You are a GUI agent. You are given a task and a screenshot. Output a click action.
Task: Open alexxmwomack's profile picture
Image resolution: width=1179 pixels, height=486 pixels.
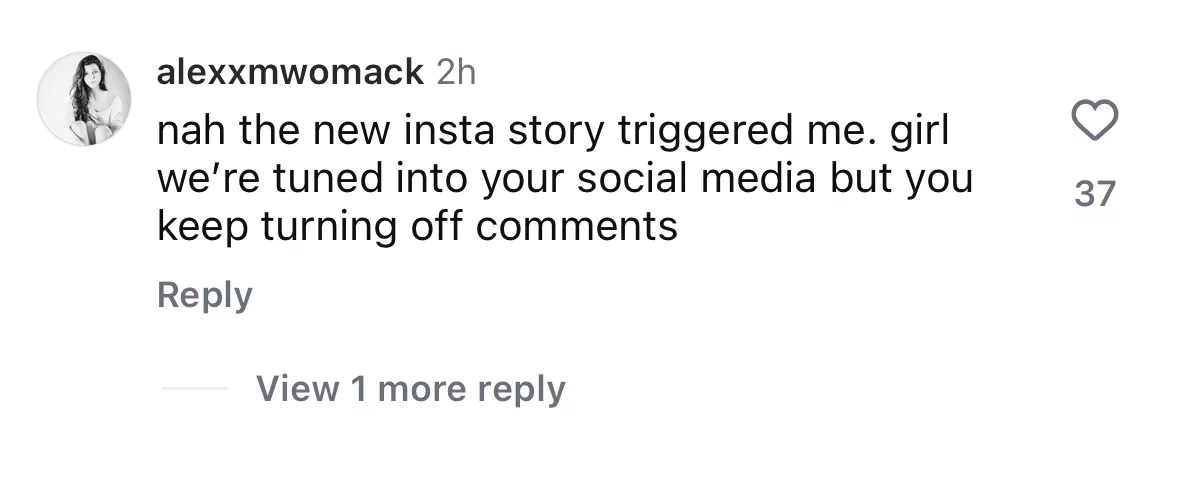point(84,99)
